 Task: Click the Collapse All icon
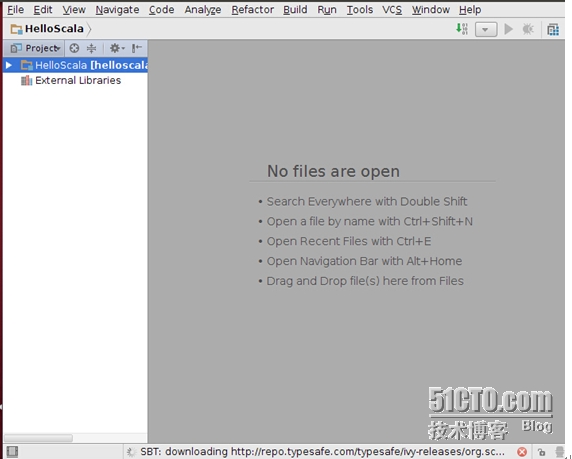(x=92, y=48)
